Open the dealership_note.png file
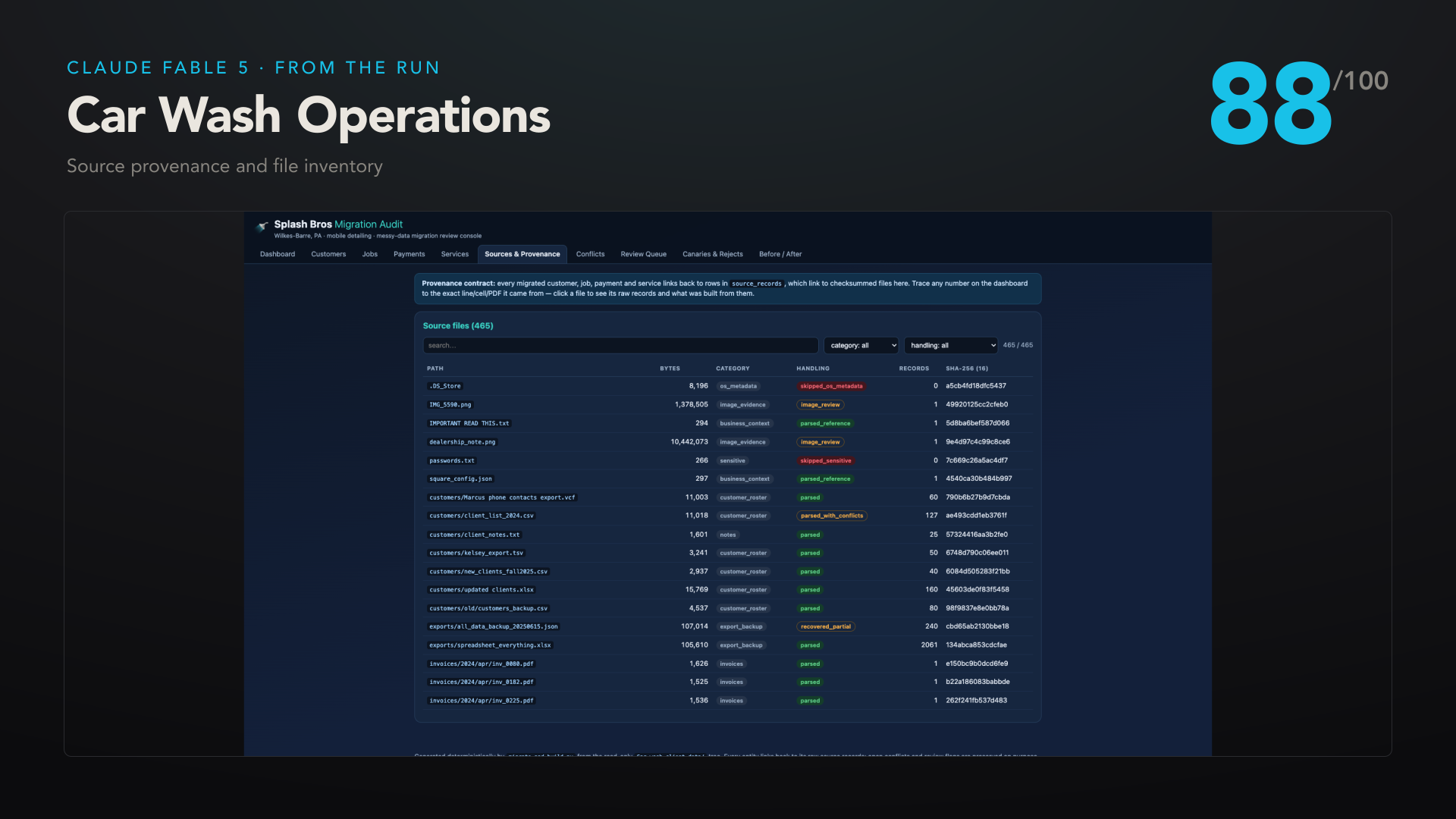The image size is (1456, 819). point(463,442)
